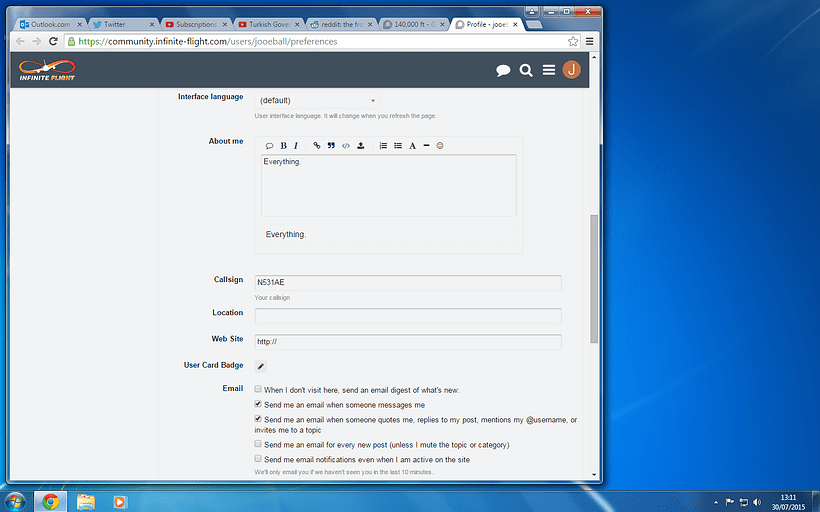820x512 pixels.
Task: Insert a blockquote in About me editor
Action: click(331, 145)
